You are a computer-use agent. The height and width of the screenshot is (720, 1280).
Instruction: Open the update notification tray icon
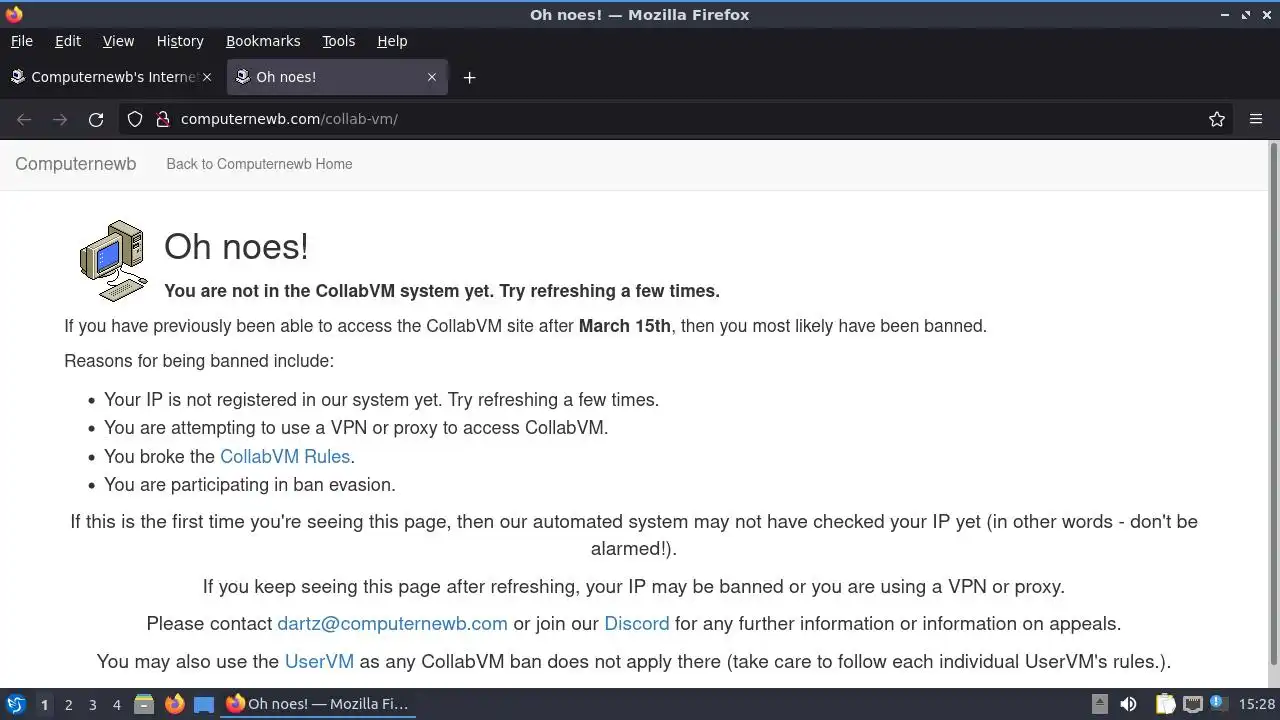pos(1217,702)
